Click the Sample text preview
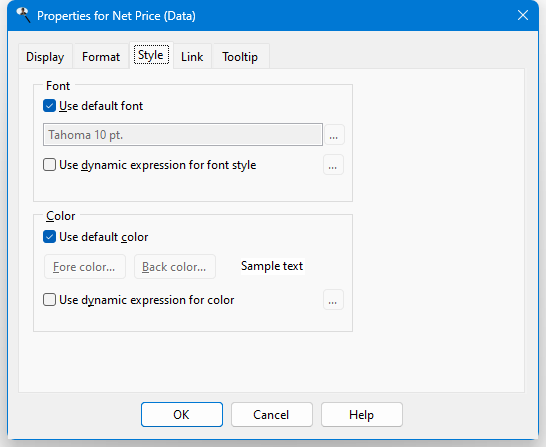Image resolution: width=546 pixels, height=447 pixels. [x=272, y=266]
